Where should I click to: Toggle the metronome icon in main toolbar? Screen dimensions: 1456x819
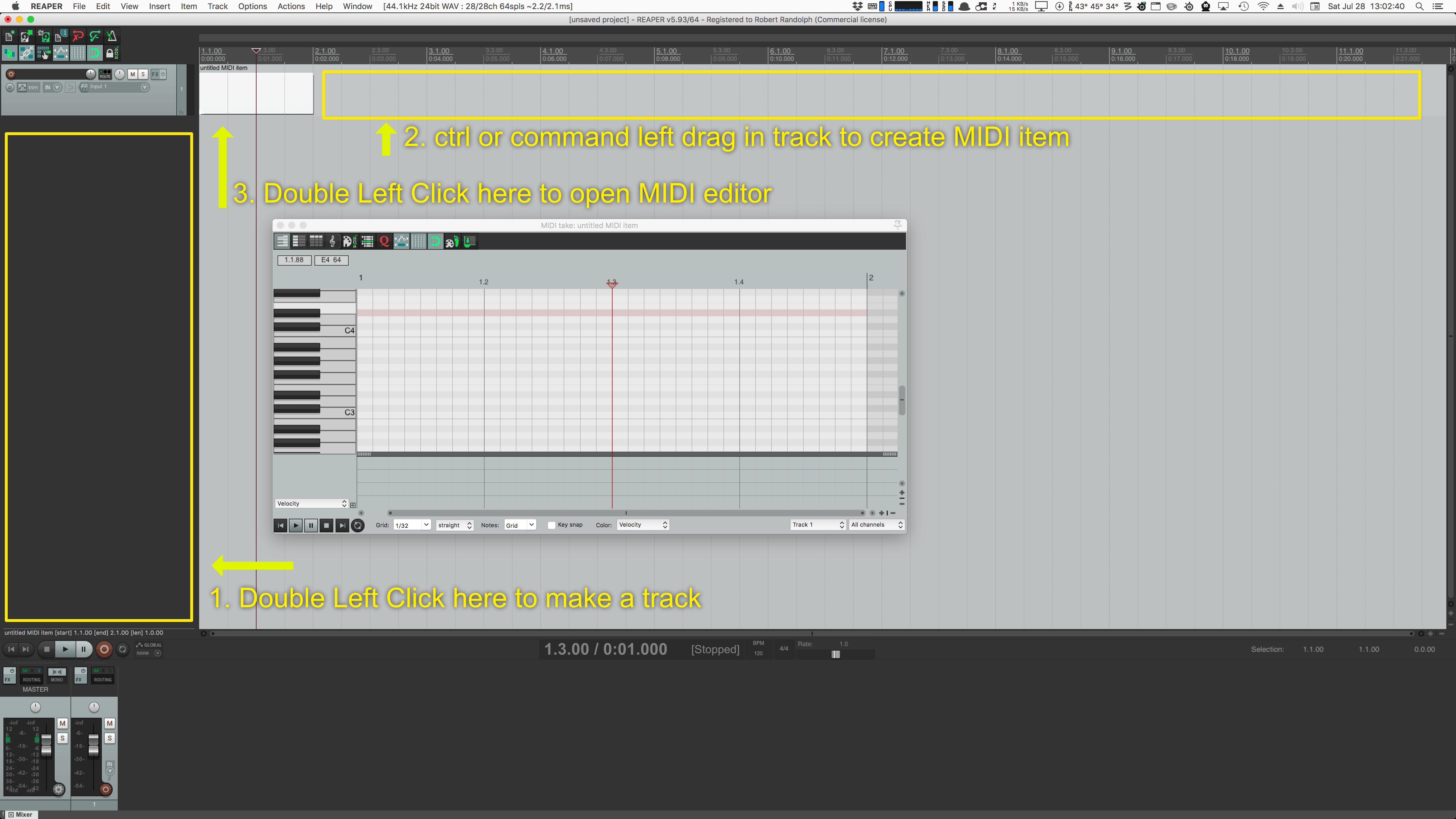tap(112, 37)
